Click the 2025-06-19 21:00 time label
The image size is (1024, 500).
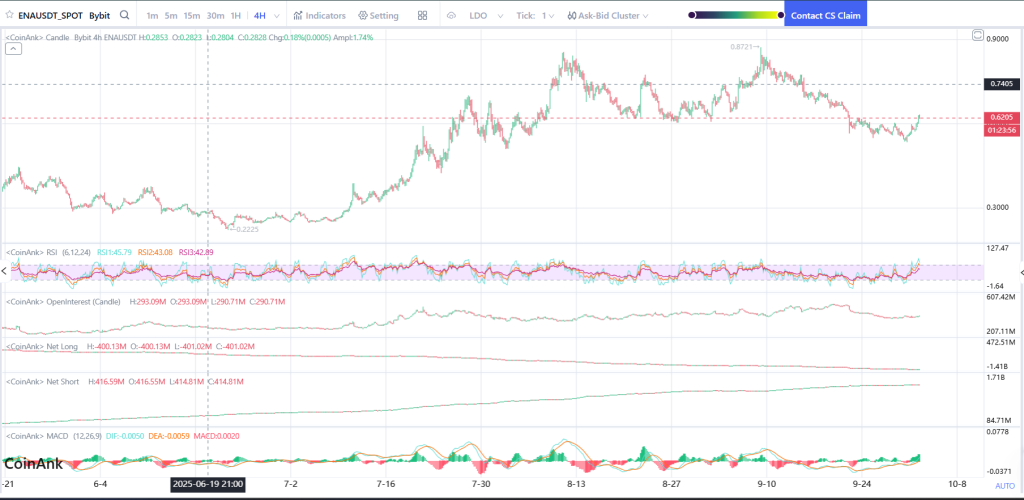(x=208, y=484)
